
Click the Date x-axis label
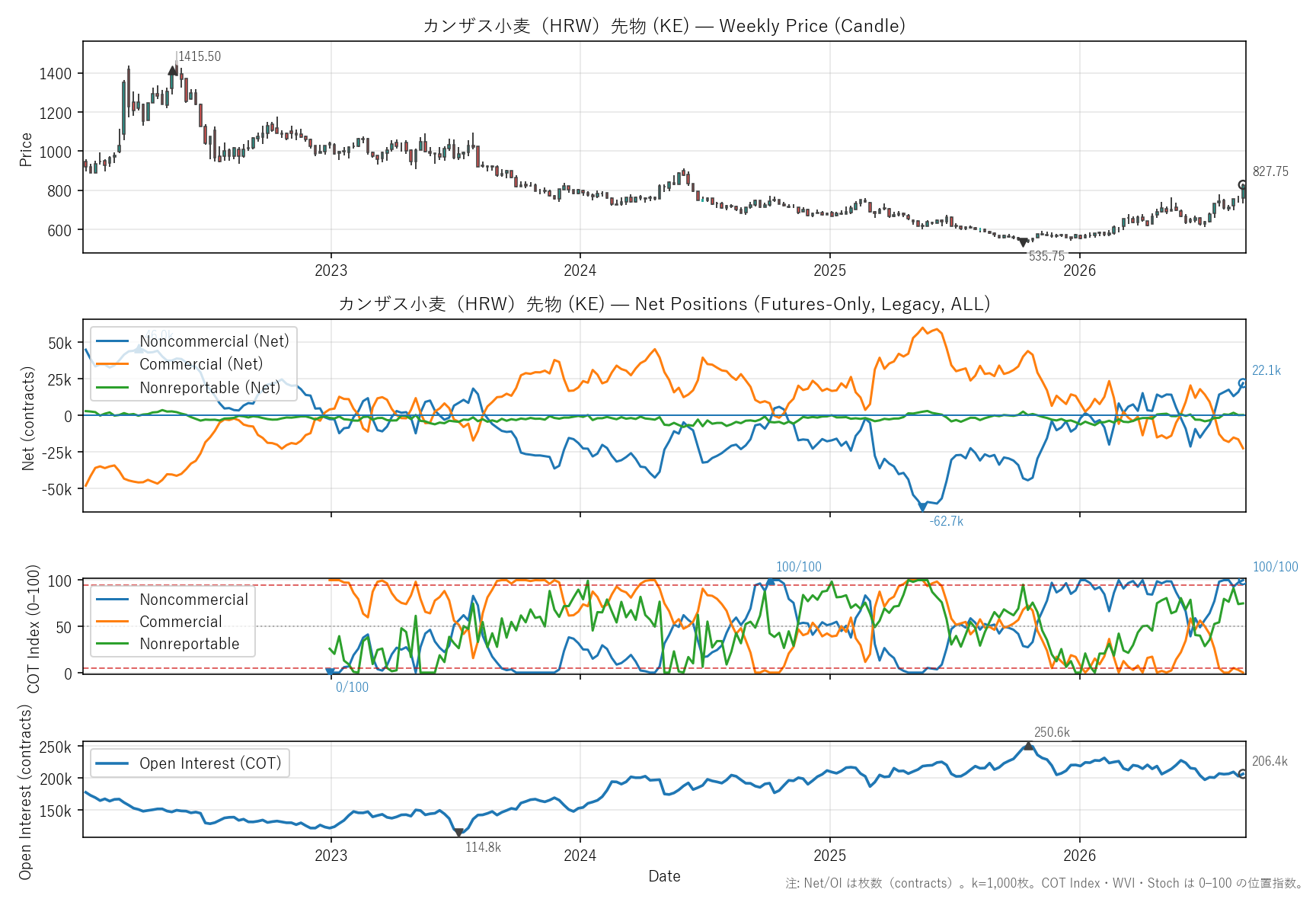664,876
